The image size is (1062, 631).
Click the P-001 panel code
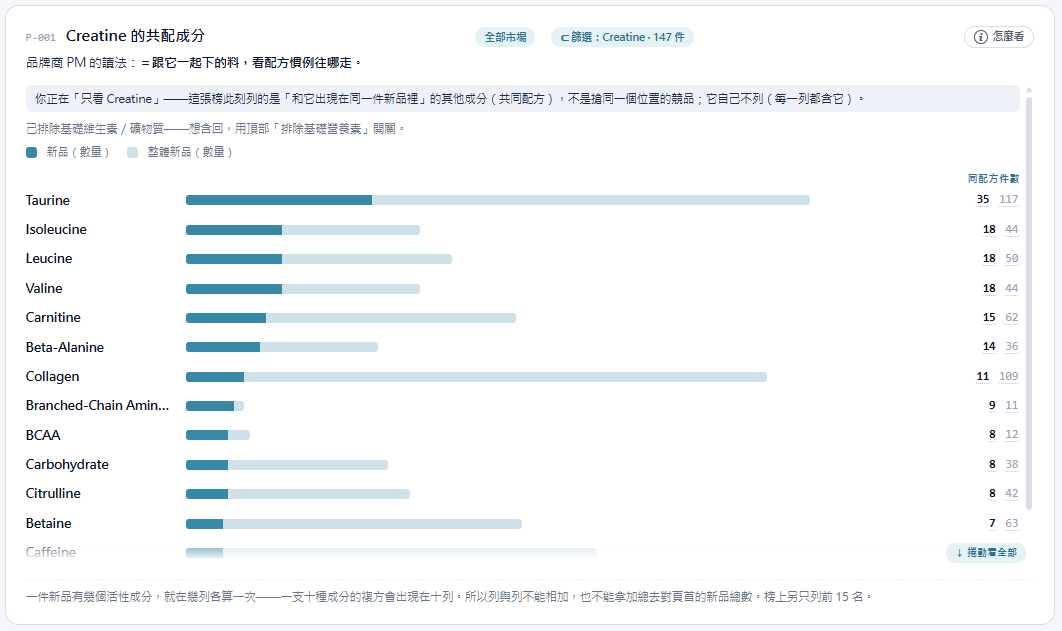[x=41, y=38]
